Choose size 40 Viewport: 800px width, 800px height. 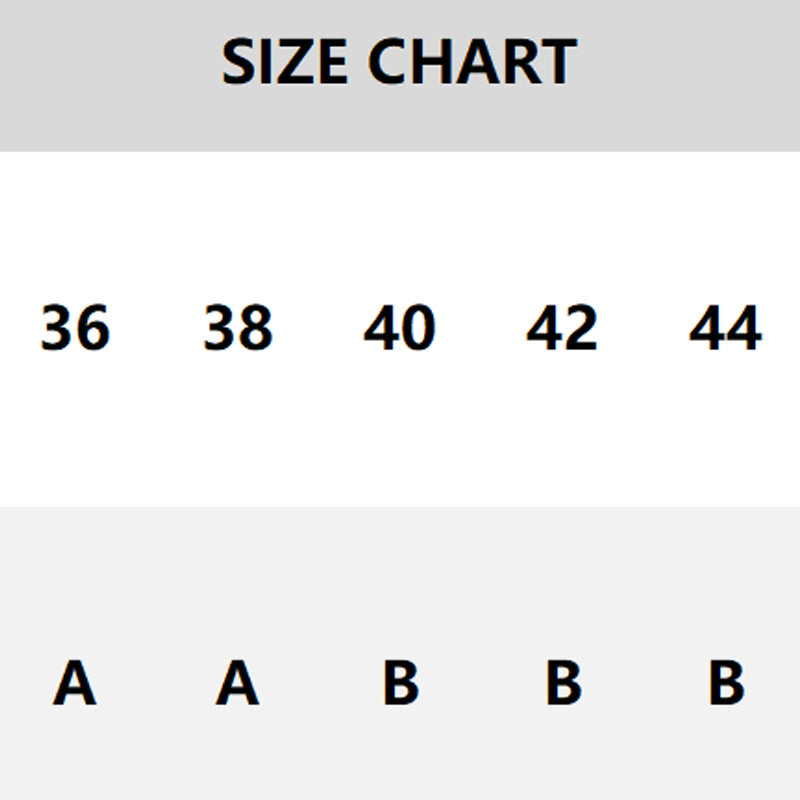tap(399, 328)
